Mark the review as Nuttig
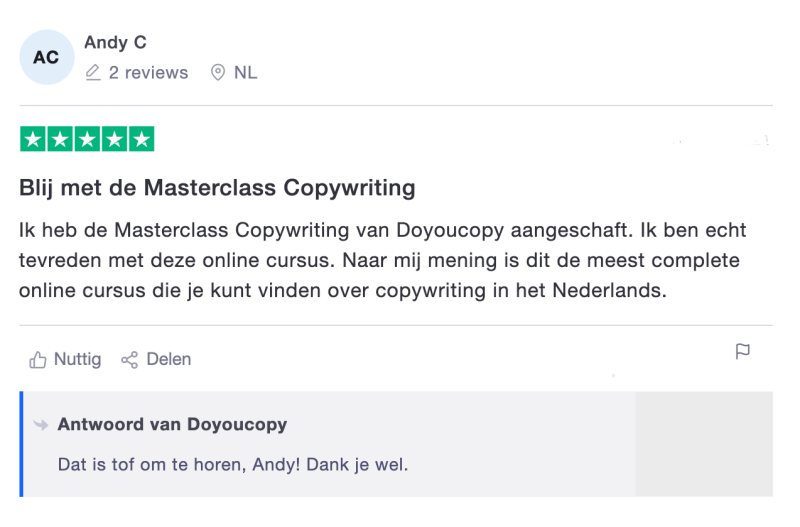800x527 pixels. (78, 359)
